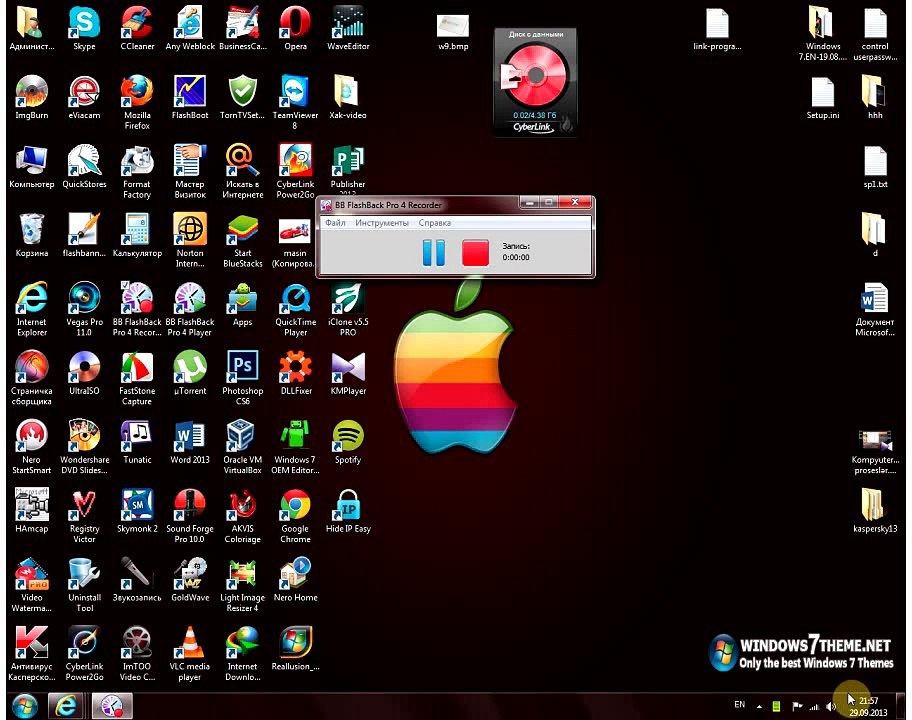
Task: Open the Документ Microsoft Word file
Action: click(x=875, y=309)
